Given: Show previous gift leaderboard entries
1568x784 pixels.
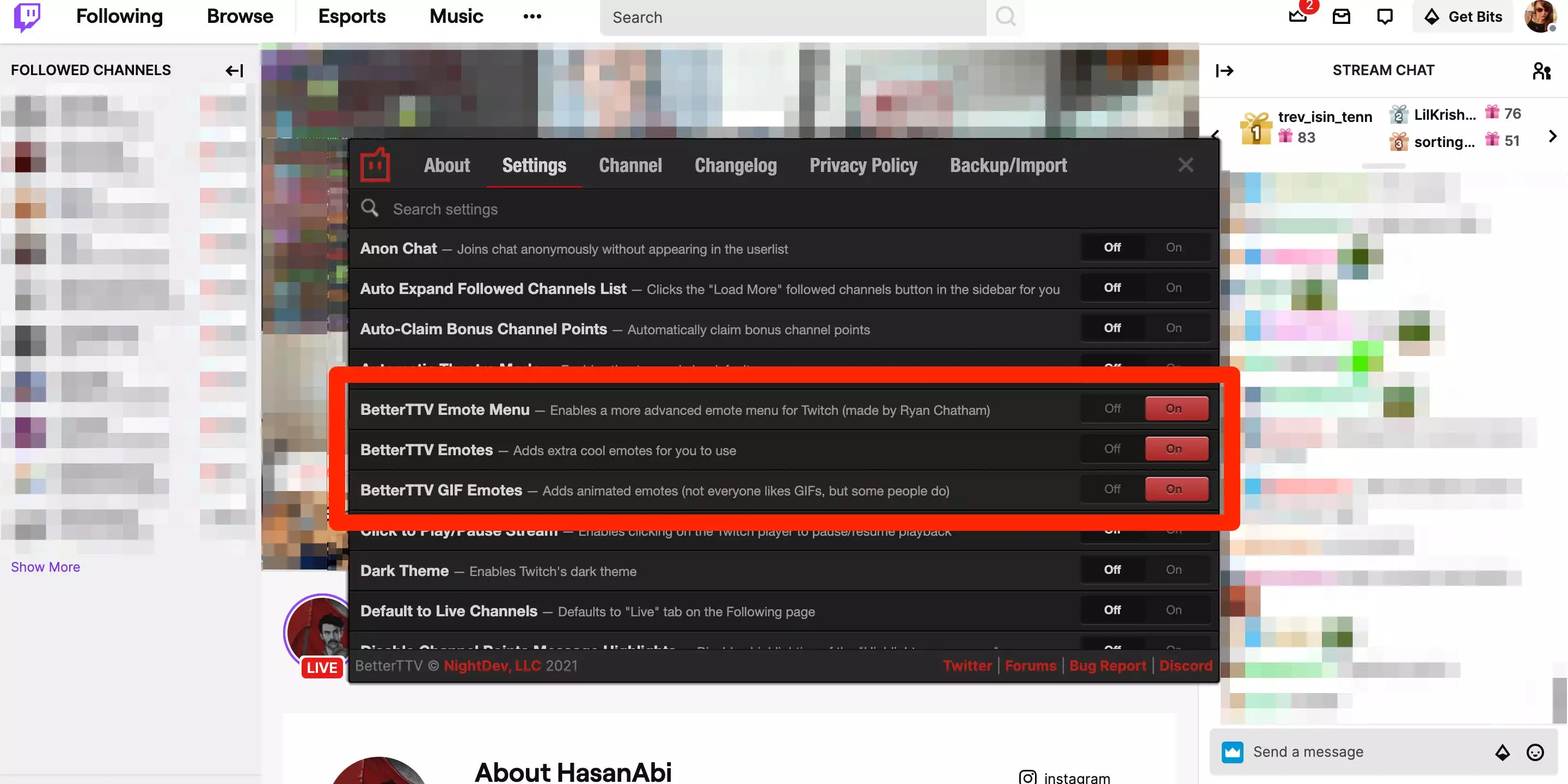Looking at the screenshot, I should click(x=1216, y=135).
